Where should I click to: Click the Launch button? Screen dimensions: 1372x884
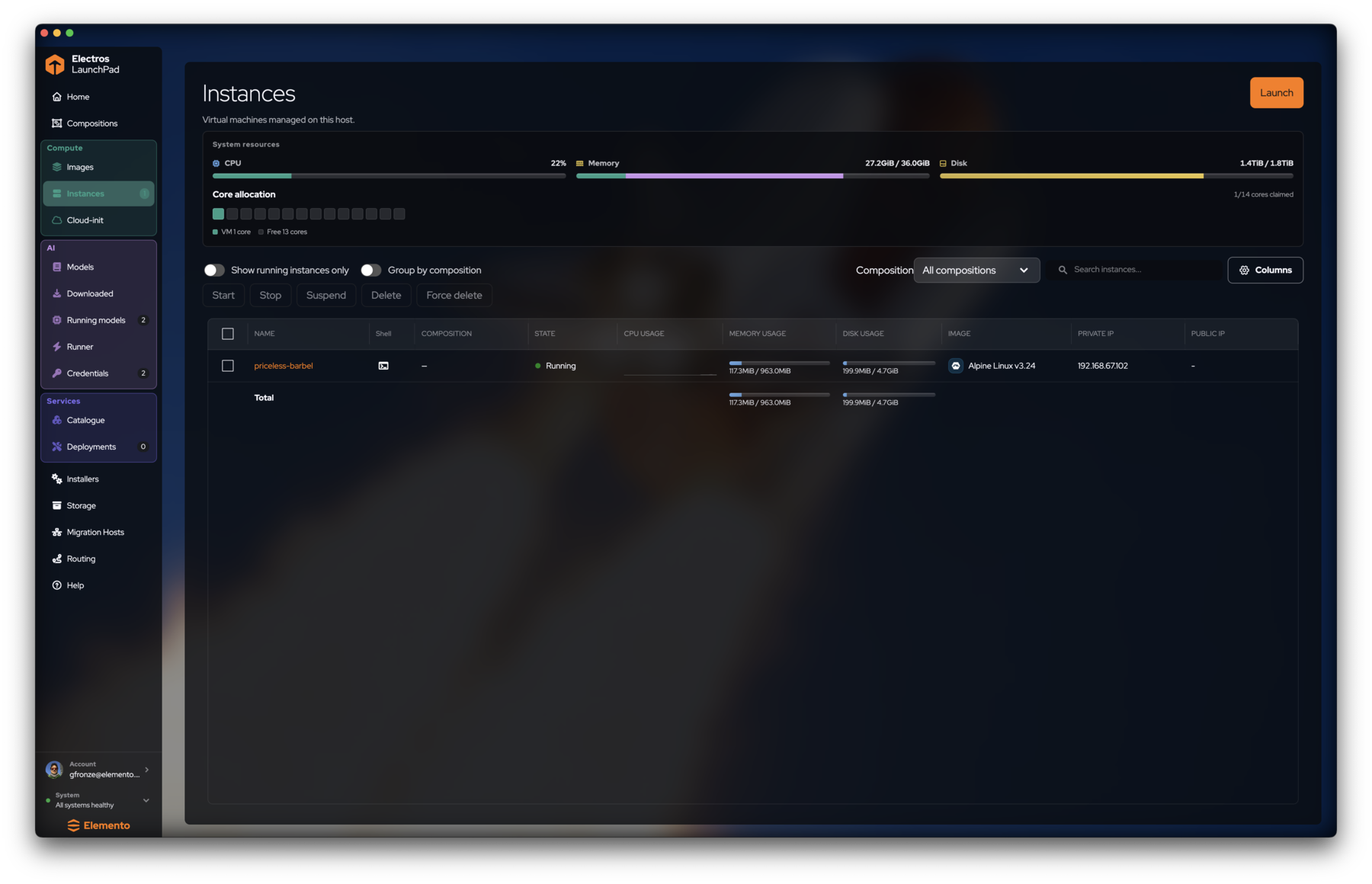point(1276,93)
